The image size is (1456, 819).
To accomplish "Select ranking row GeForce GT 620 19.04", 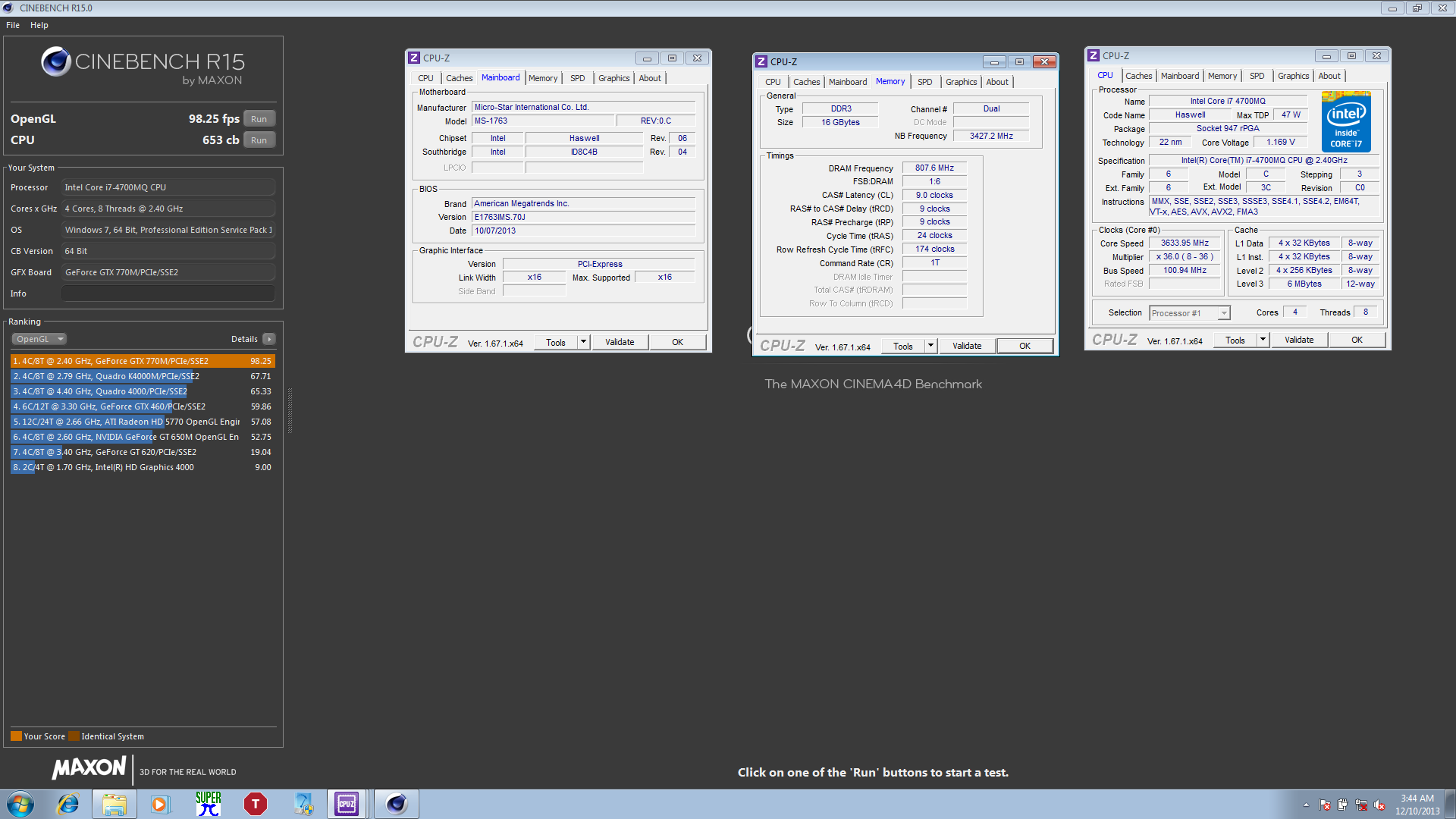I will (x=143, y=452).
